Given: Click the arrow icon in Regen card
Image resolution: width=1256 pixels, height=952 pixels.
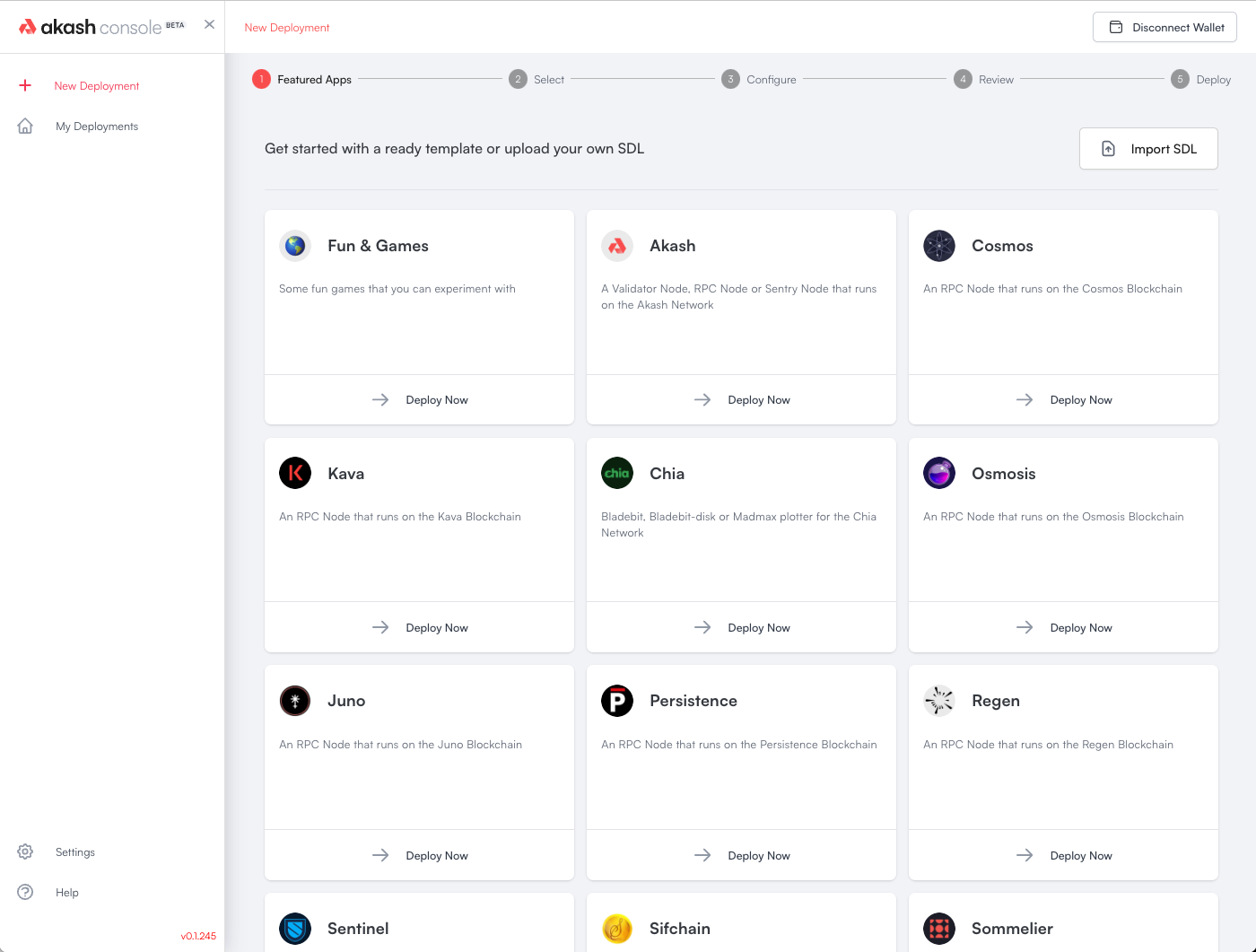Looking at the screenshot, I should coord(1025,855).
